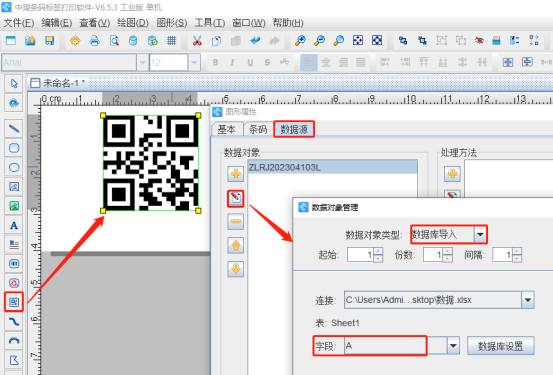Image resolution: width=553 pixels, height=375 pixels.
Task: Click the Zoom in magnifier icon
Action: 300,41
